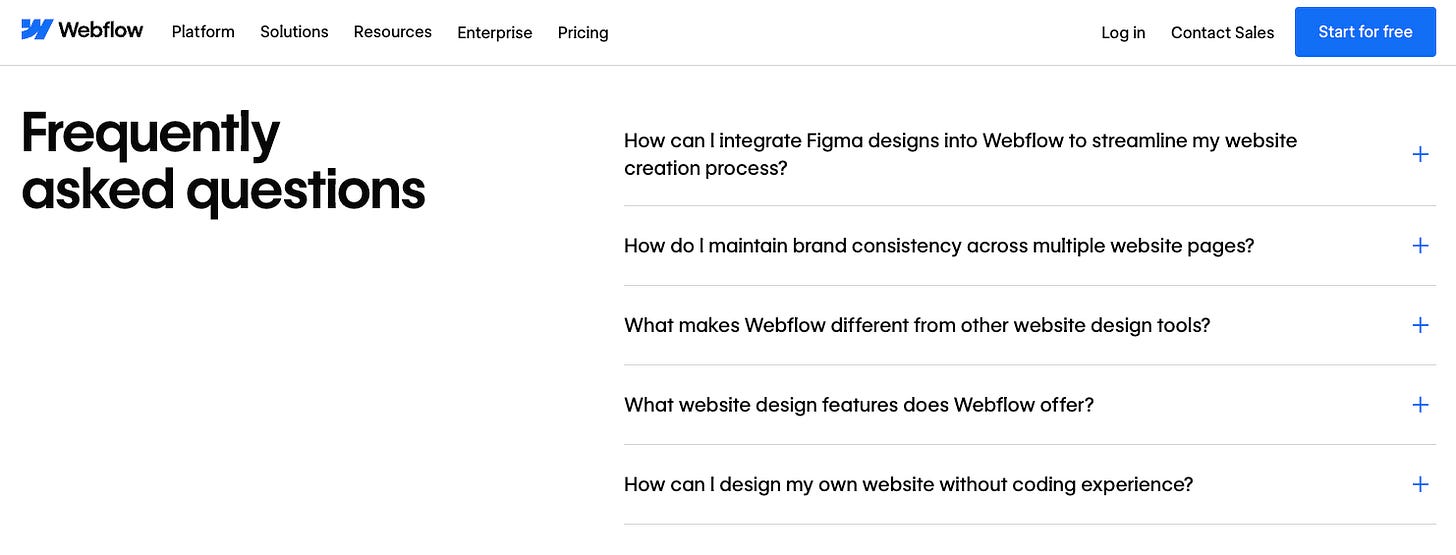1456x555 pixels.
Task: Open the Platform menu
Action: (203, 32)
